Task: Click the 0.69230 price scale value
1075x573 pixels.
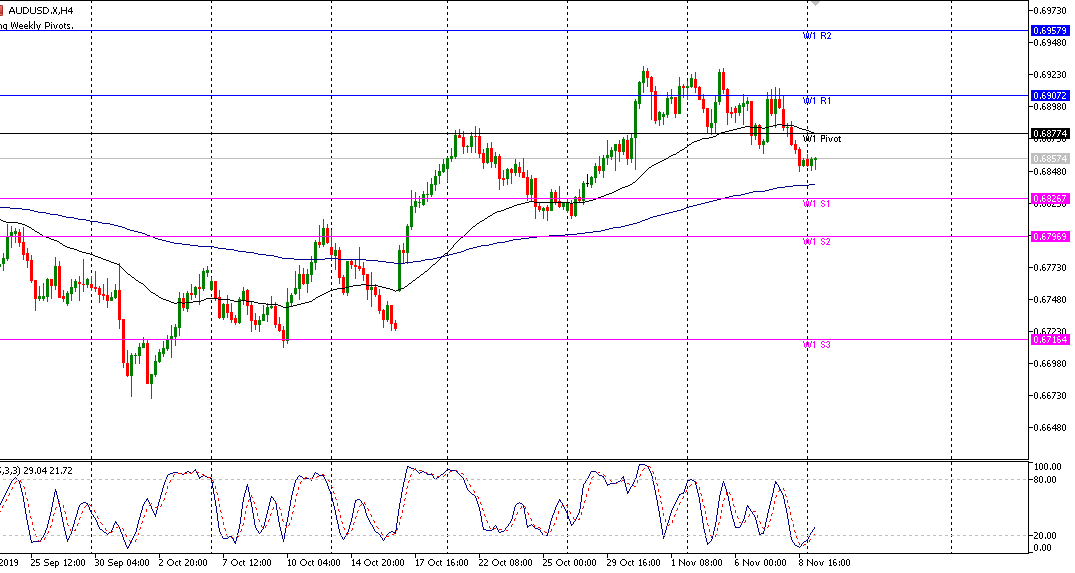Action: [1050, 75]
